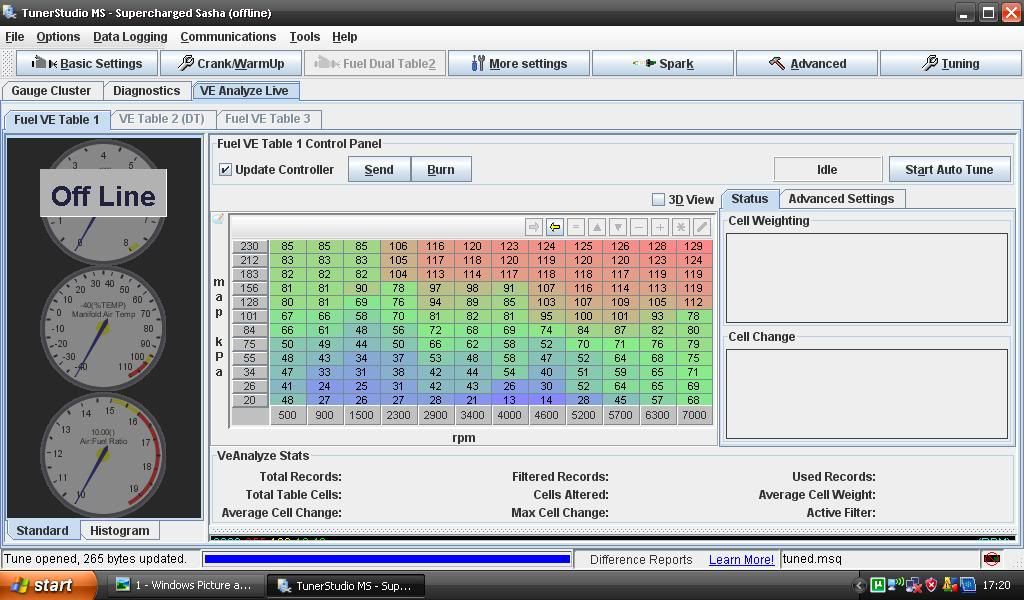Switch to the Histogram tab

[x=120, y=530]
